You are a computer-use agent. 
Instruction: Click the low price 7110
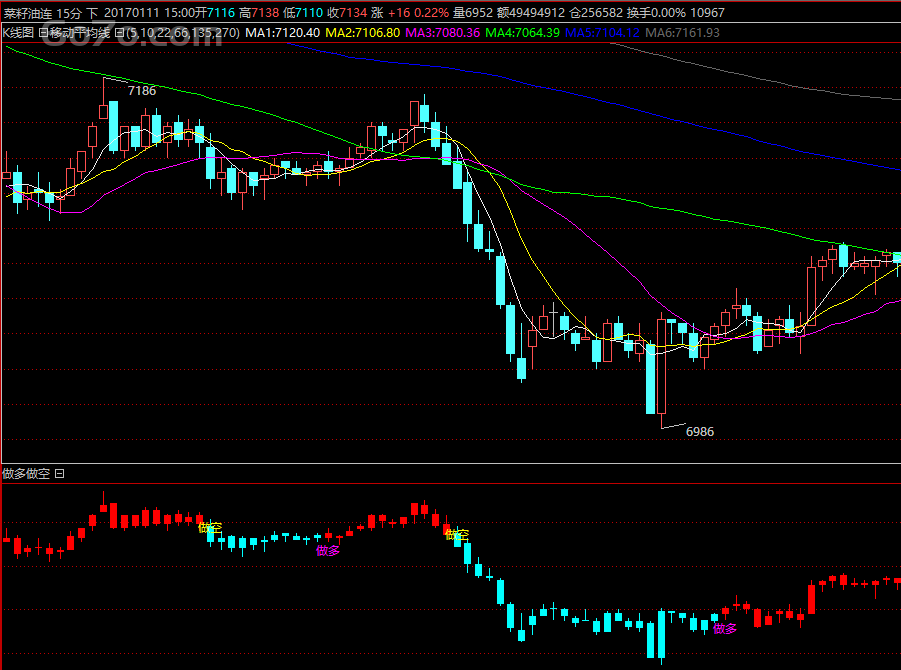click(309, 13)
